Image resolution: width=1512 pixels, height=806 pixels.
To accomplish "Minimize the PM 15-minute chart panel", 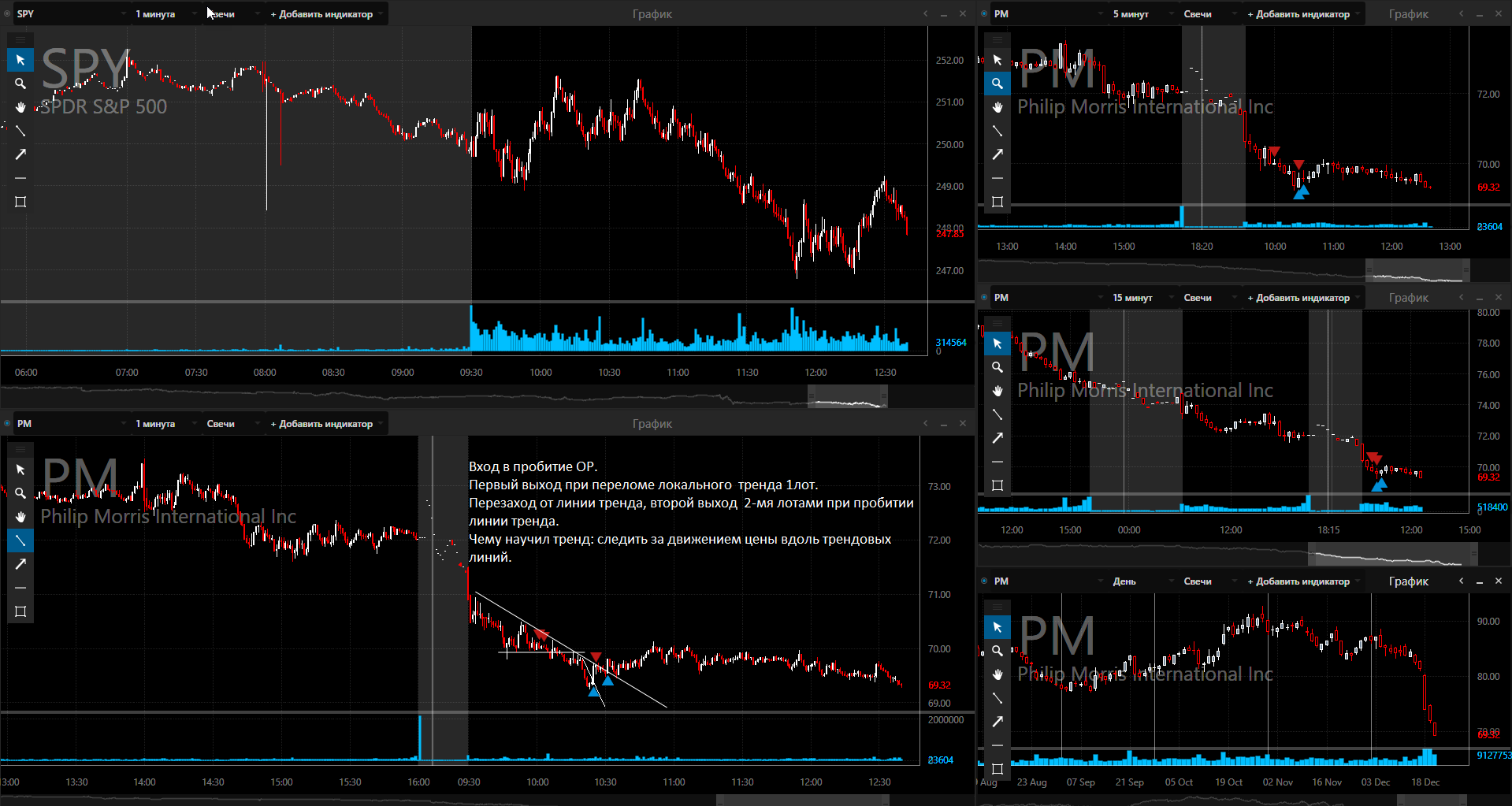I will click(x=1480, y=298).
